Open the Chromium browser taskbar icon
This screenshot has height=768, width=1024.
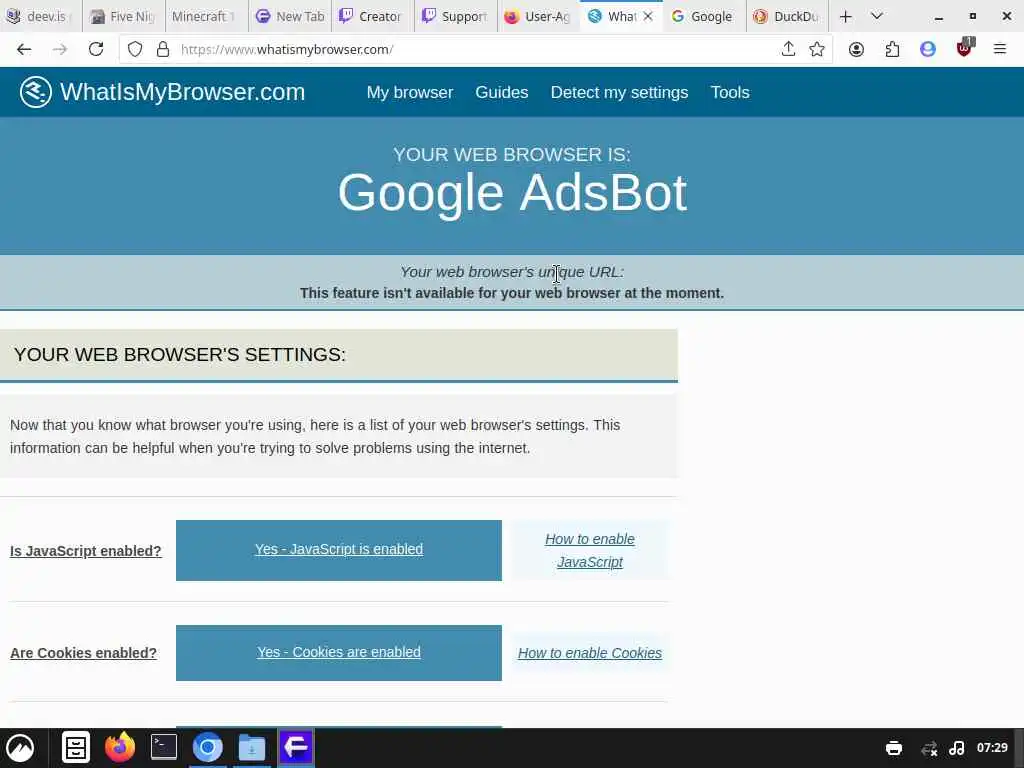[x=208, y=748]
